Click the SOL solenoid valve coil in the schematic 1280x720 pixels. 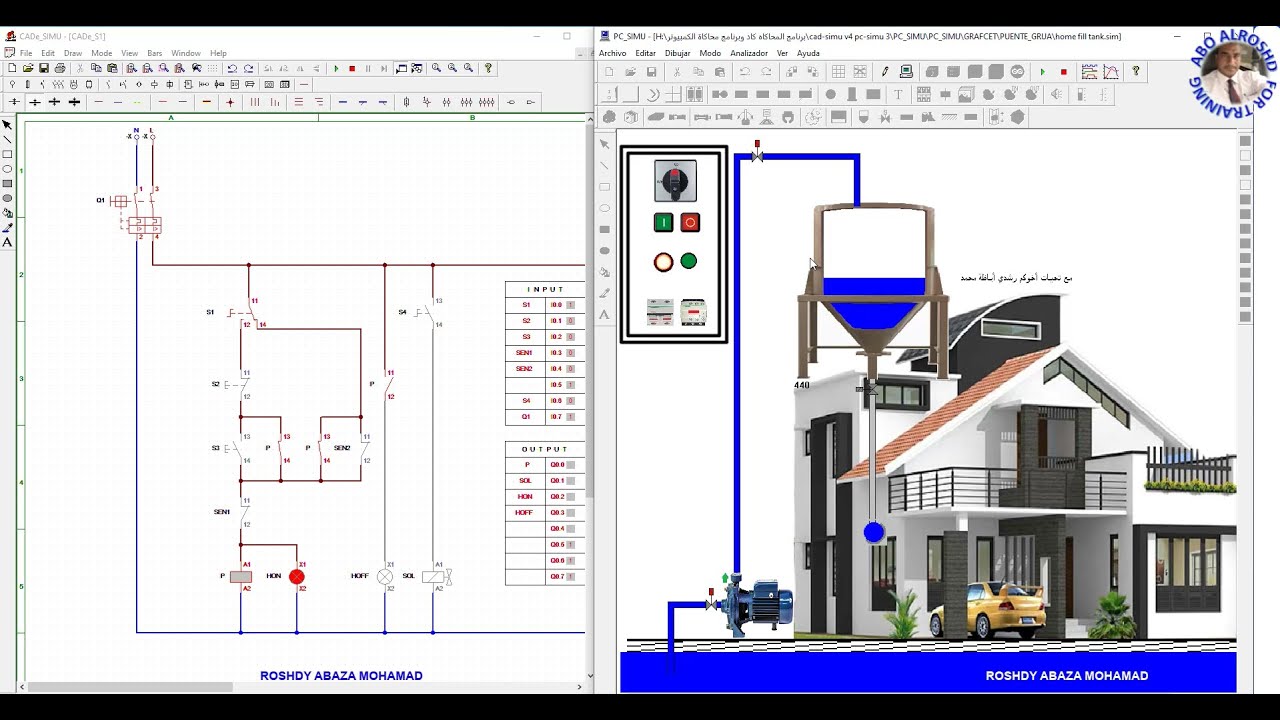[x=436, y=577]
